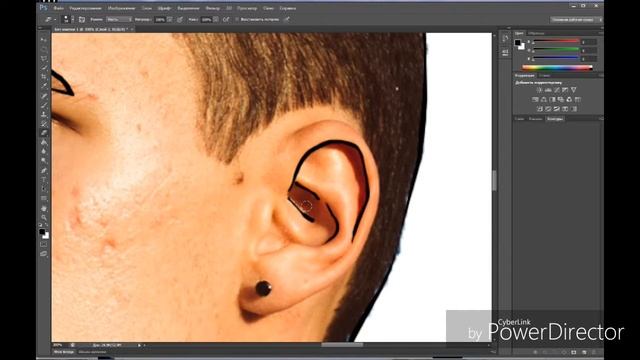Switch to the Образцы tab

[x=536, y=33]
